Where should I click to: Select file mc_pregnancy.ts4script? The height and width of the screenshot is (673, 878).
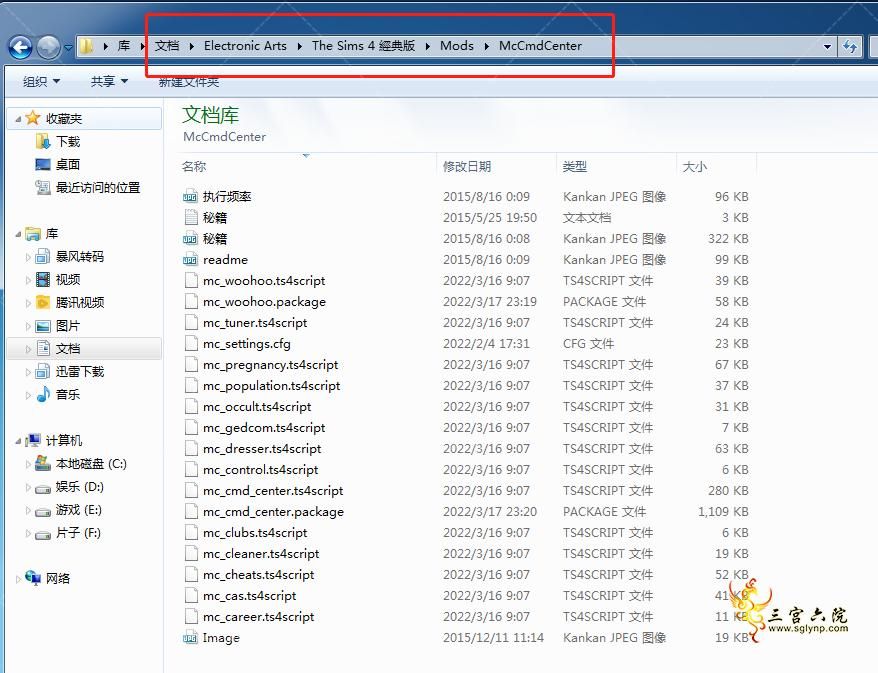[270, 364]
